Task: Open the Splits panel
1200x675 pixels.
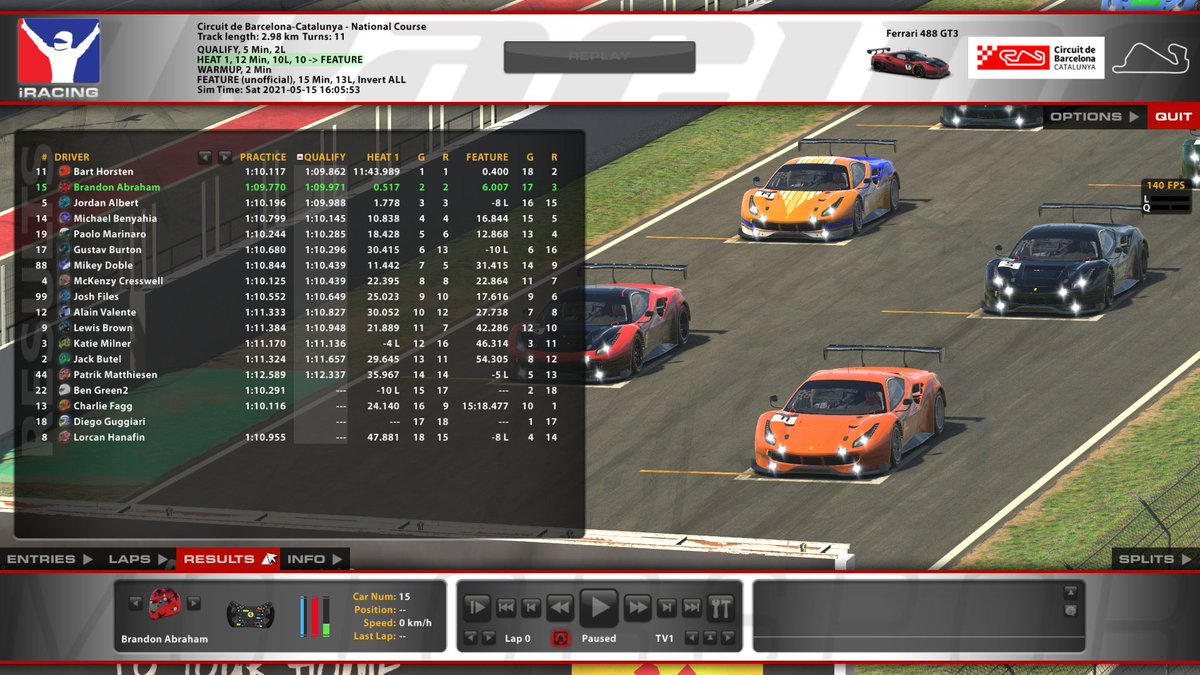Action: click(1155, 559)
